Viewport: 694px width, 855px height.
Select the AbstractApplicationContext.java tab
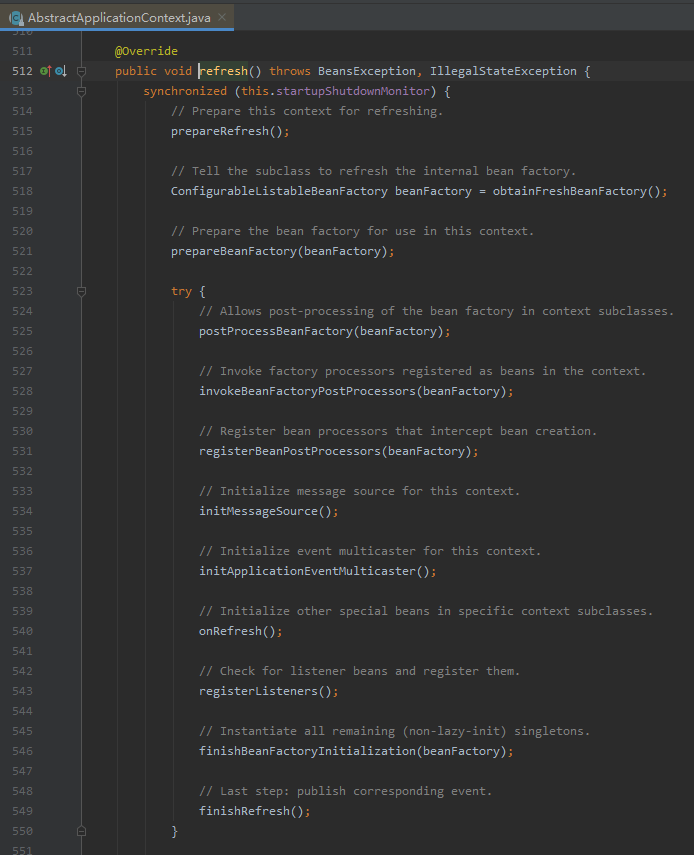pyautogui.click(x=117, y=17)
